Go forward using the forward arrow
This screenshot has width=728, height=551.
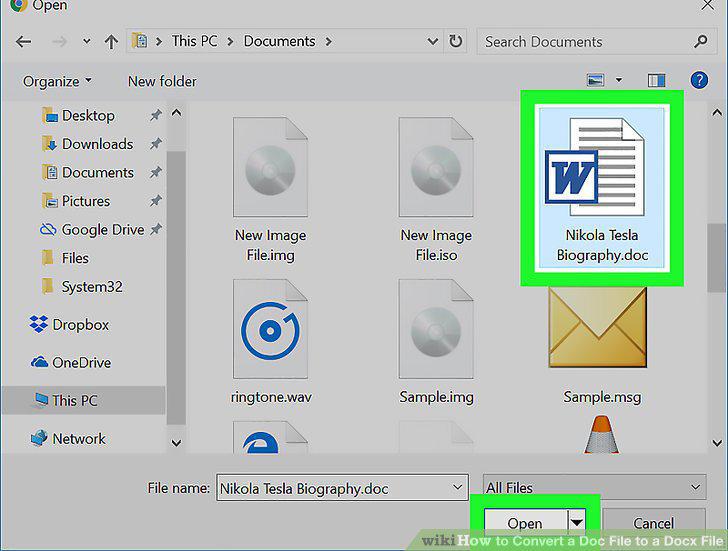59,42
